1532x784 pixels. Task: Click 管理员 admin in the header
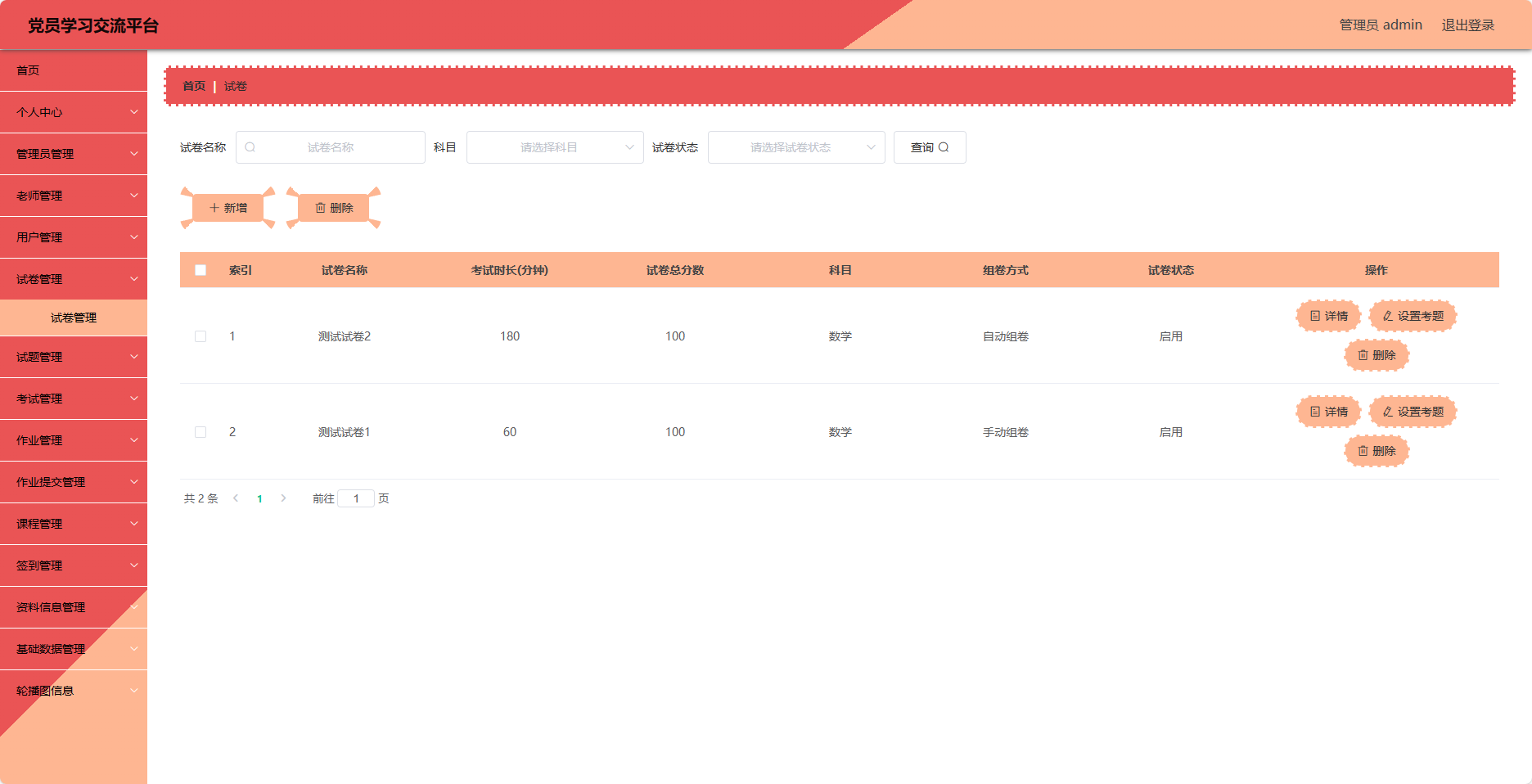(1381, 25)
